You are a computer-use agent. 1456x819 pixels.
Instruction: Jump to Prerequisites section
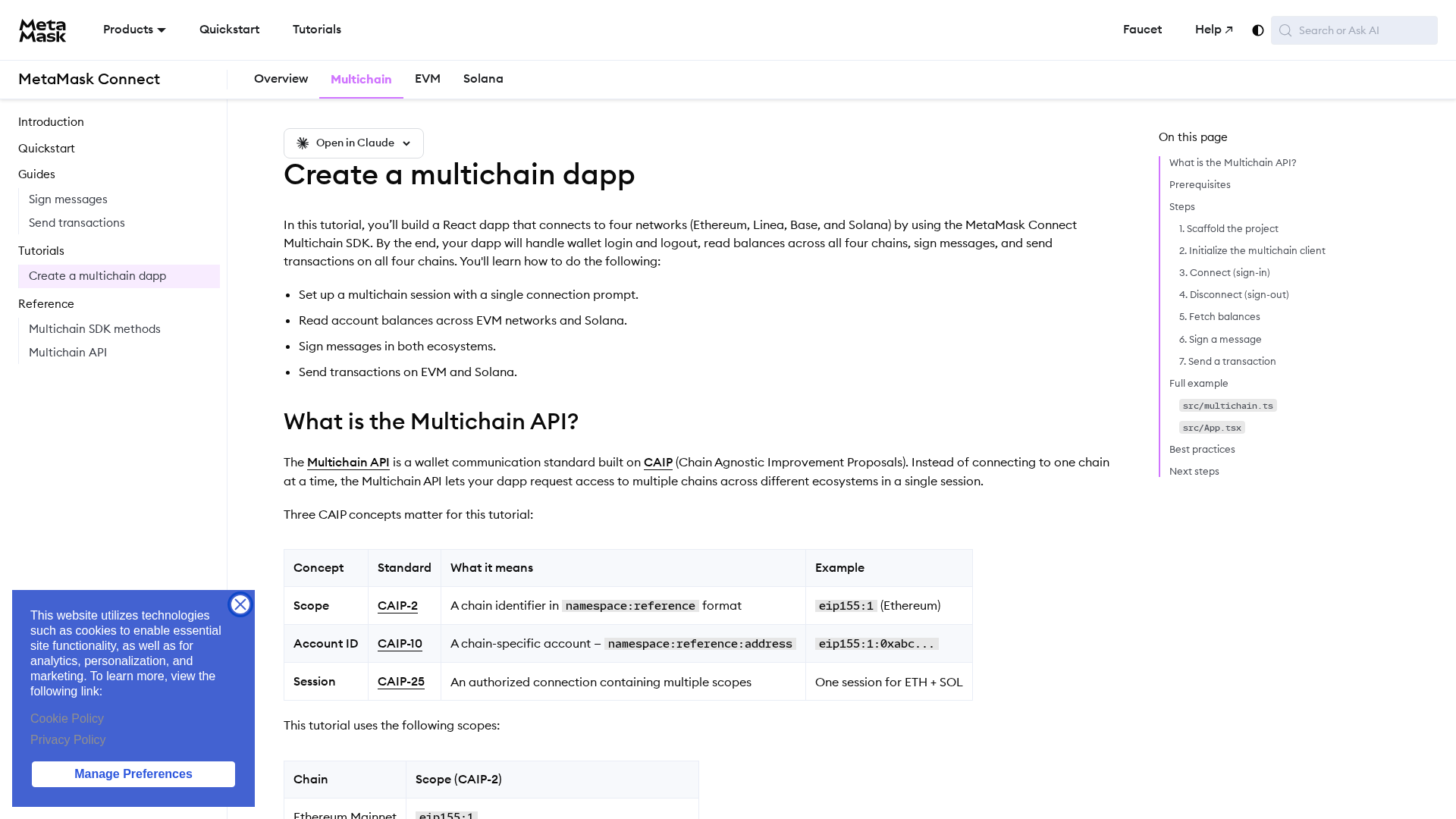point(1200,185)
